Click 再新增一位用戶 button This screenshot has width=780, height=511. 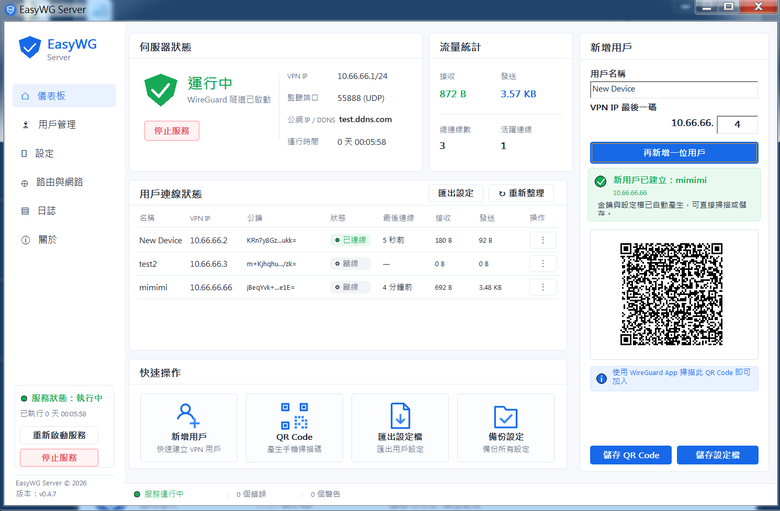click(x=674, y=153)
